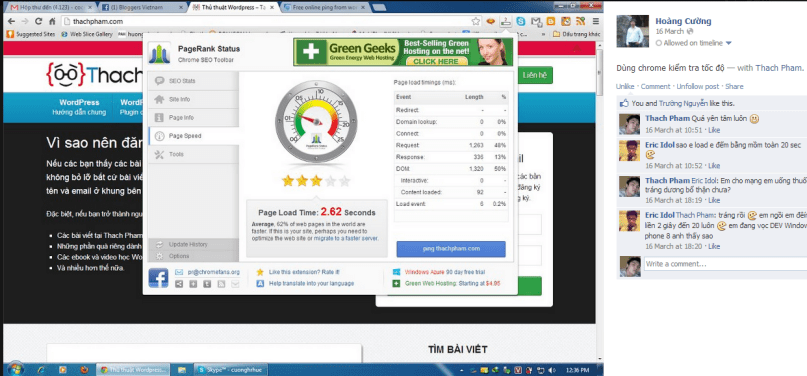
Task: Open the WordPress Hướng dẫn chung nav item
Action: [79, 107]
